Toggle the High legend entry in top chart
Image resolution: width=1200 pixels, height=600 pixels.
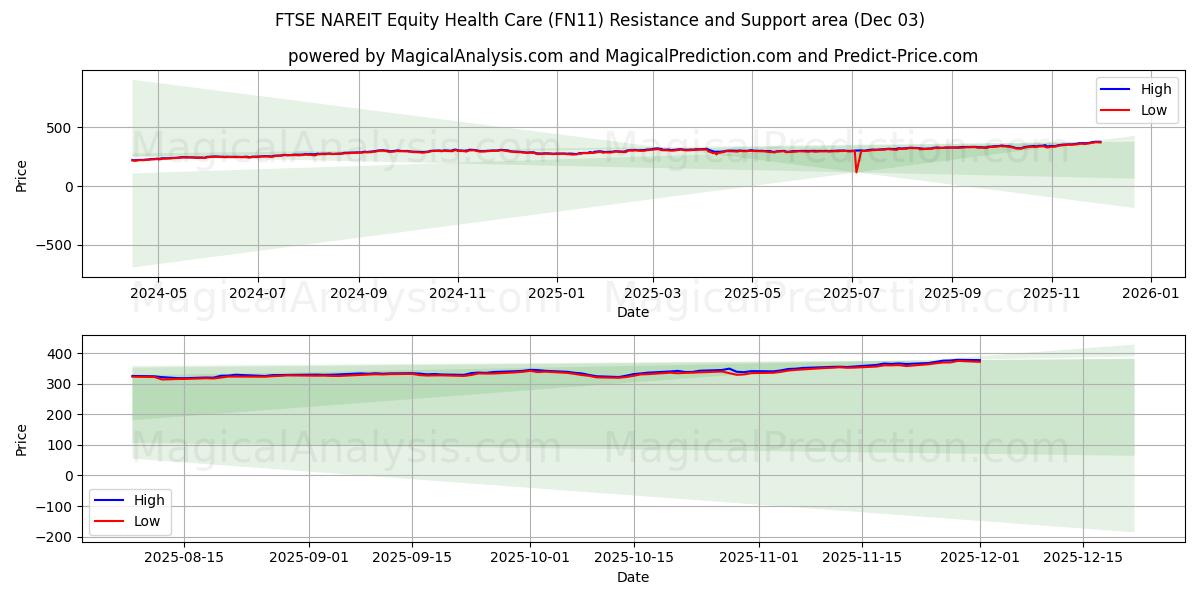point(1155,89)
